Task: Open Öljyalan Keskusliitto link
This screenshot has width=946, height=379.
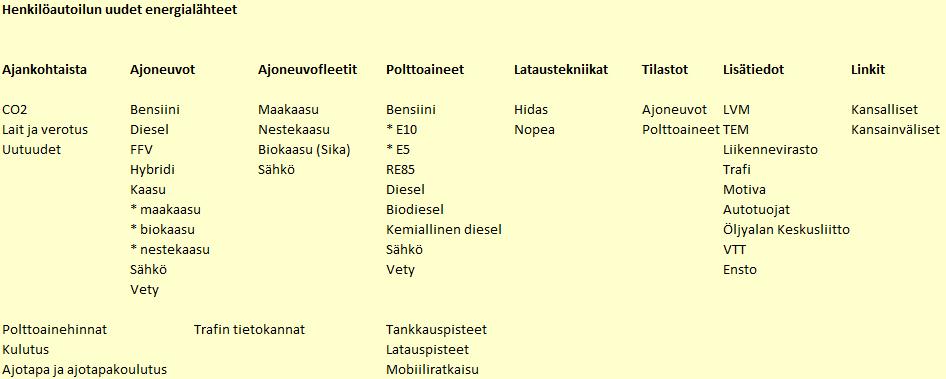Action: coord(786,230)
